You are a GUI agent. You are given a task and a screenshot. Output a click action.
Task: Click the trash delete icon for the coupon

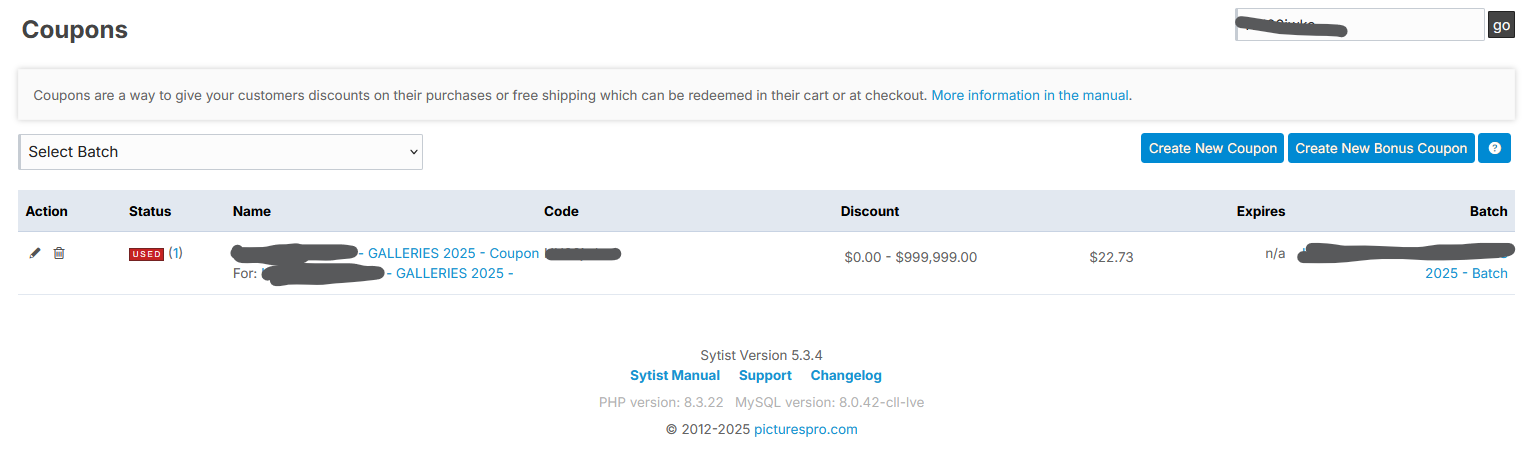(x=59, y=254)
